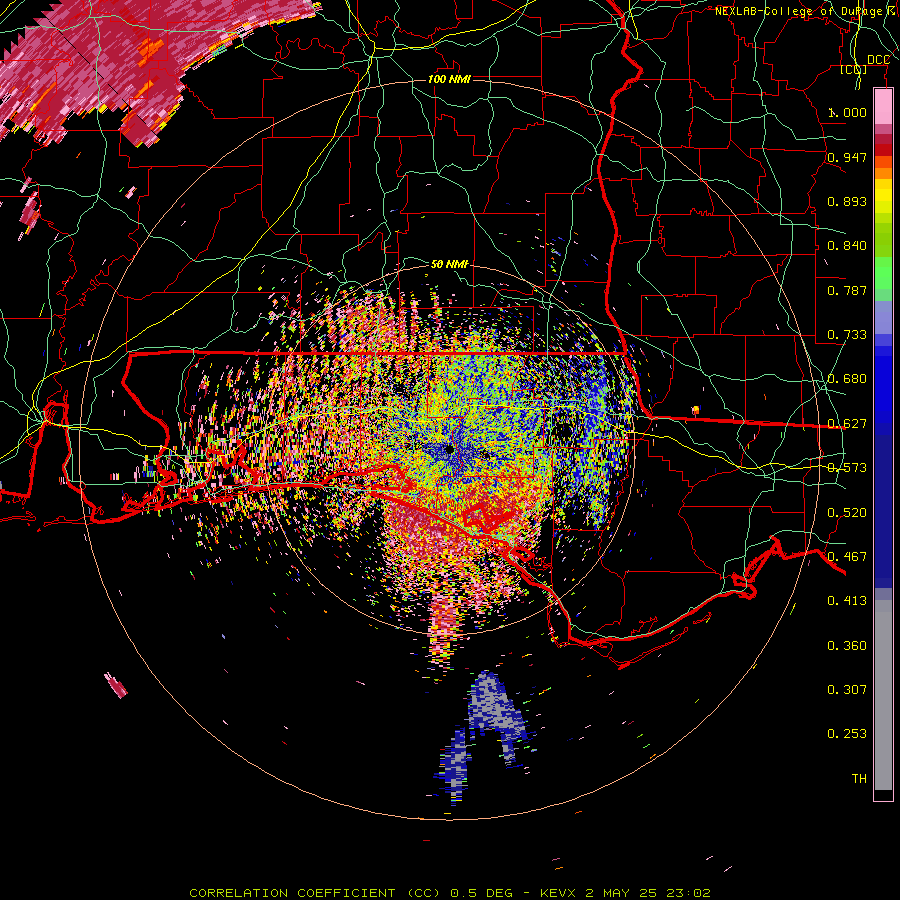Click the 0.733 color scale value
Viewport: 900px width, 900px height.
pos(847,335)
